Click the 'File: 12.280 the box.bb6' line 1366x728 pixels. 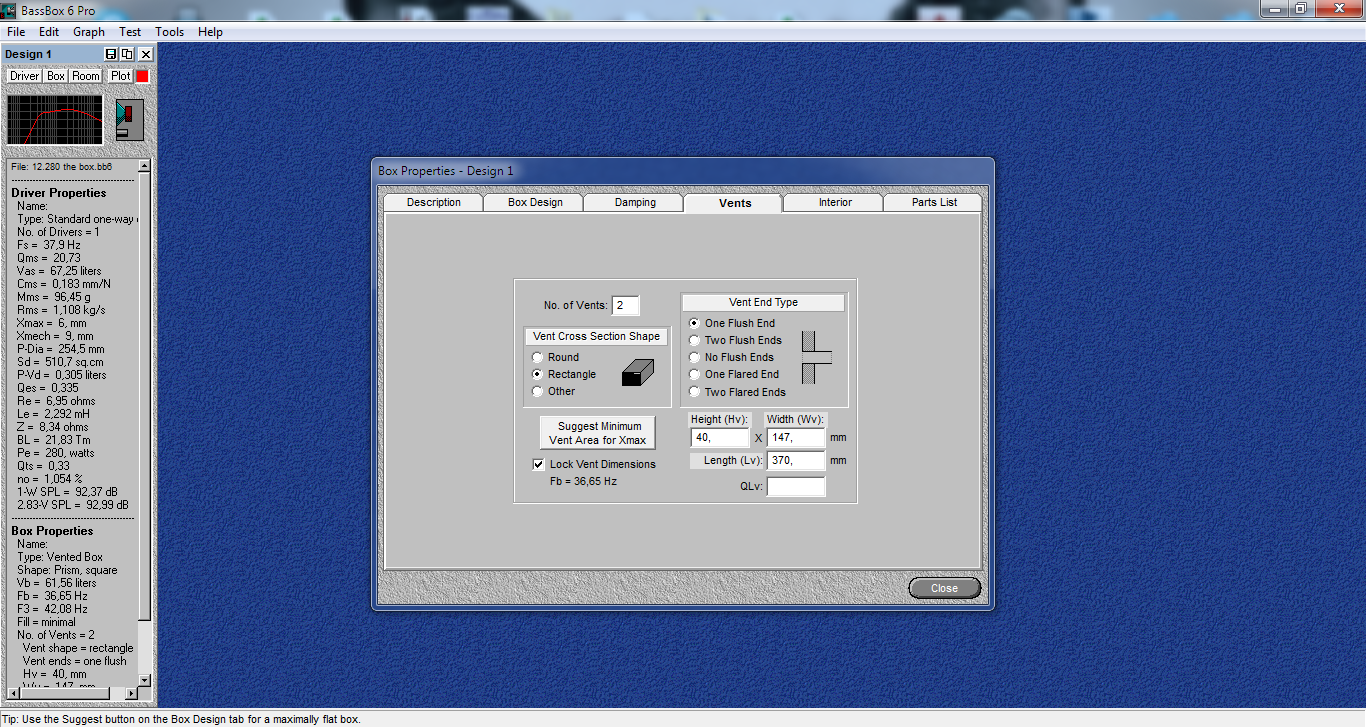point(61,166)
